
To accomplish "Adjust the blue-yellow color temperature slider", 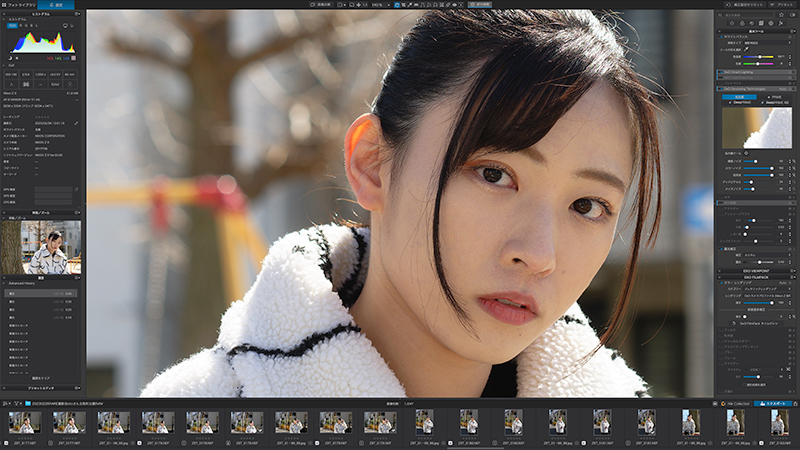I will click(x=759, y=57).
